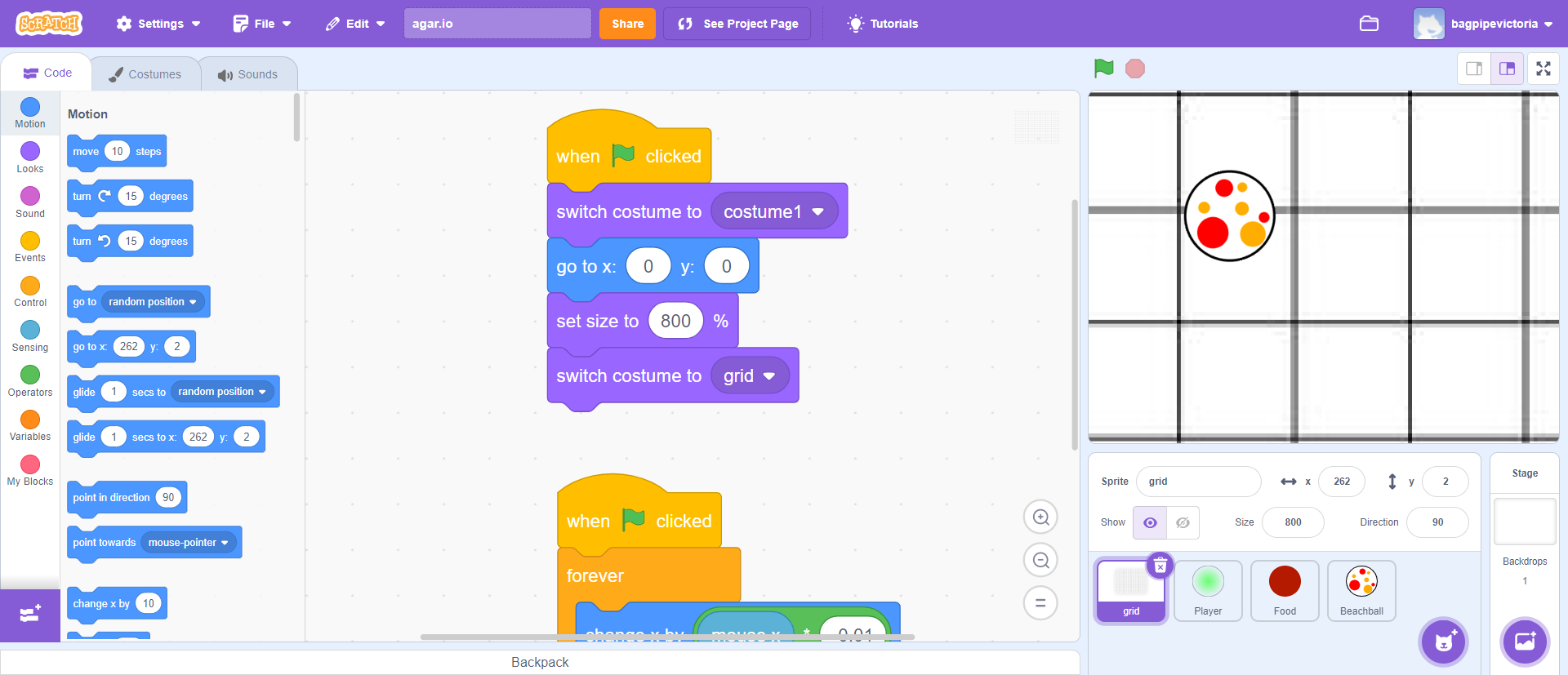Choose a new backdrop button
Screen dimensions: 1568x675
(x=1525, y=642)
